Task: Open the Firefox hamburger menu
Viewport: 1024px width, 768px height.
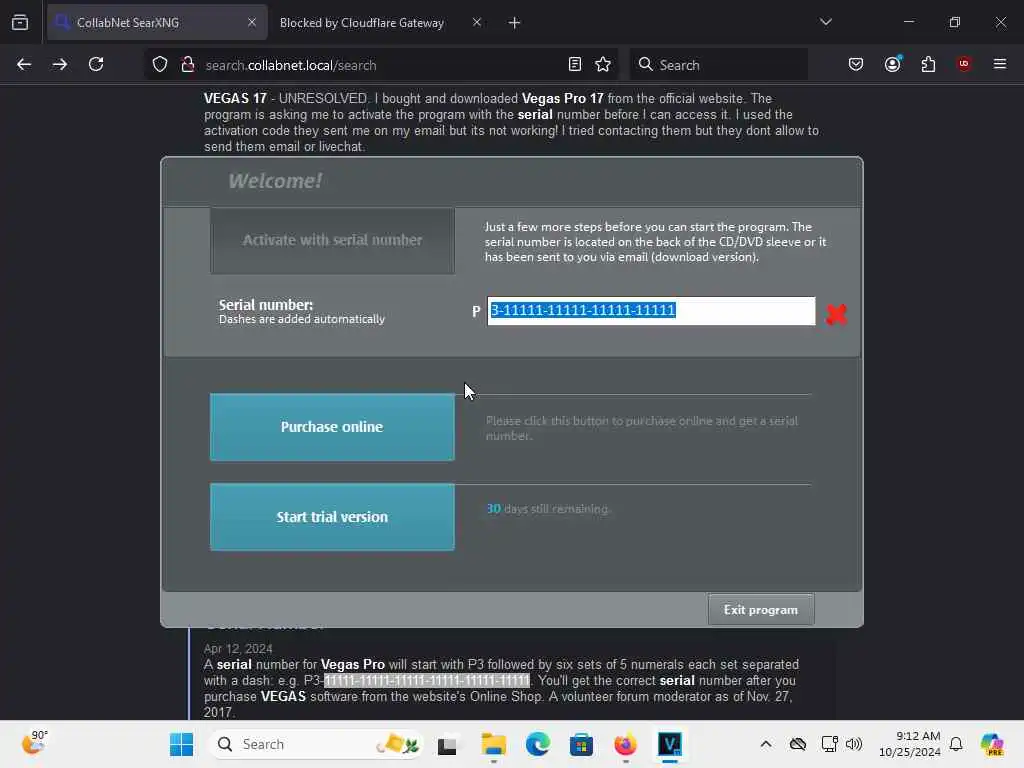Action: [x=1000, y=65]
